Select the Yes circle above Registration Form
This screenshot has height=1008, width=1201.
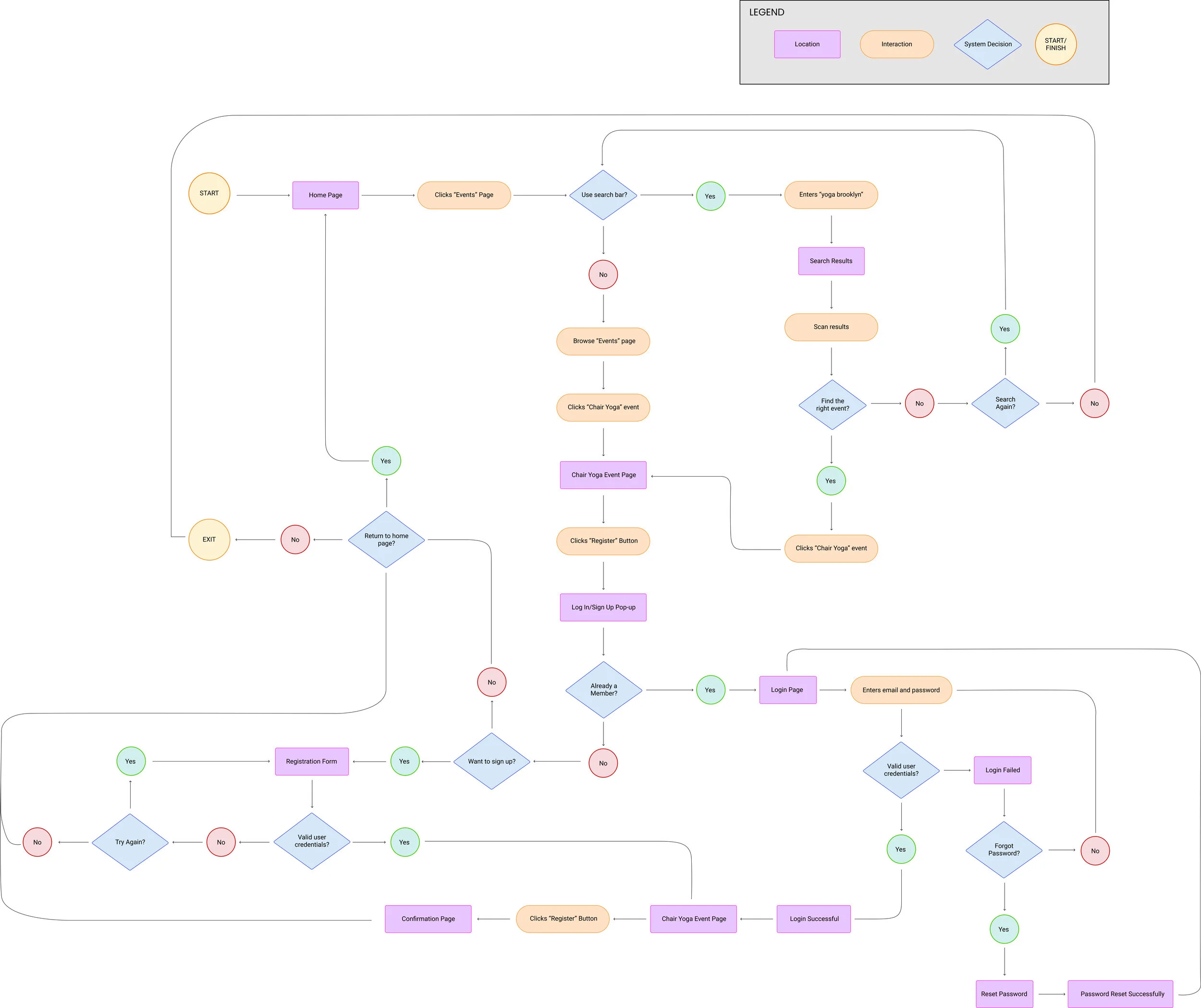130,762
